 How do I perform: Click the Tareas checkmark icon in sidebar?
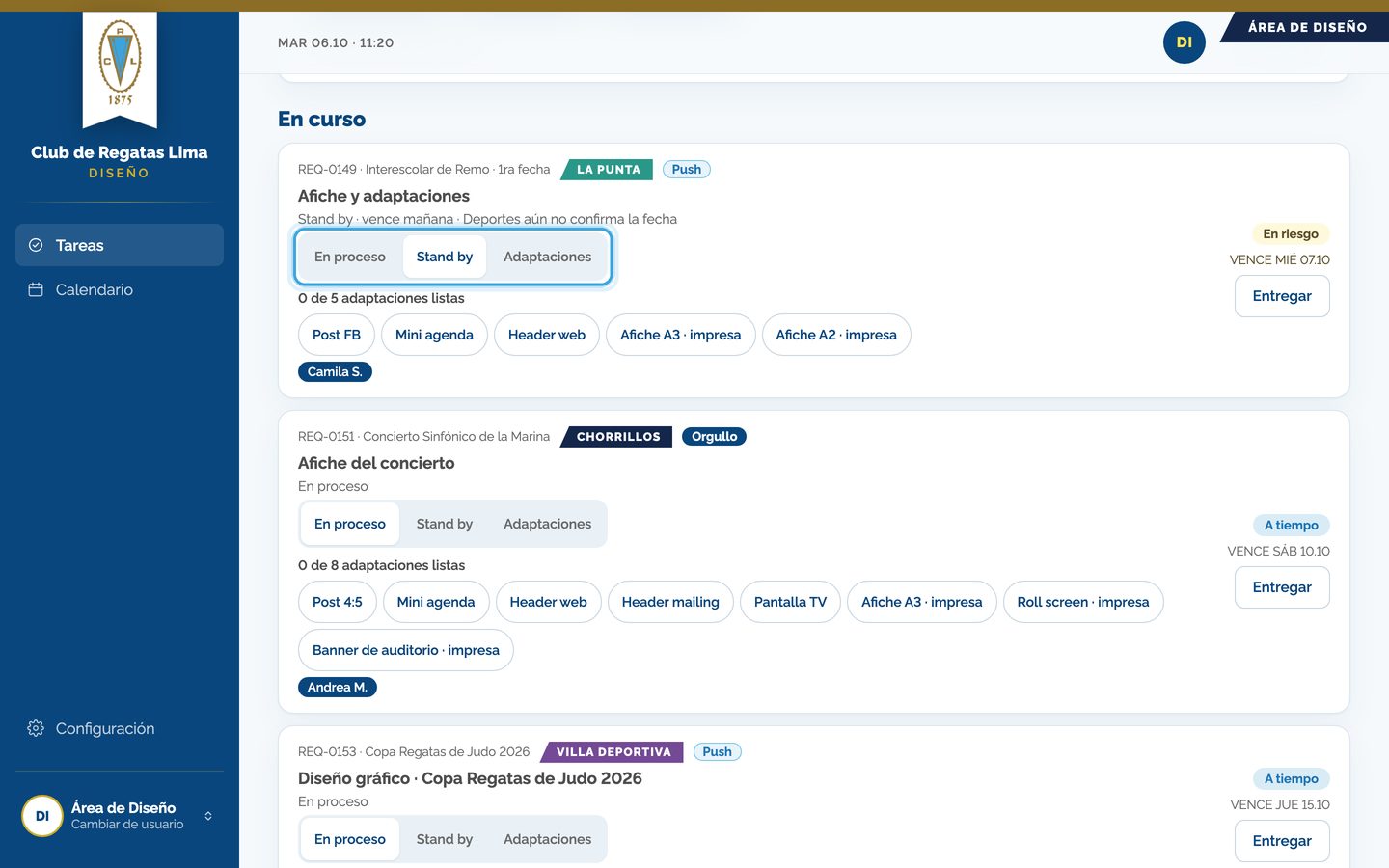[36, 245]
